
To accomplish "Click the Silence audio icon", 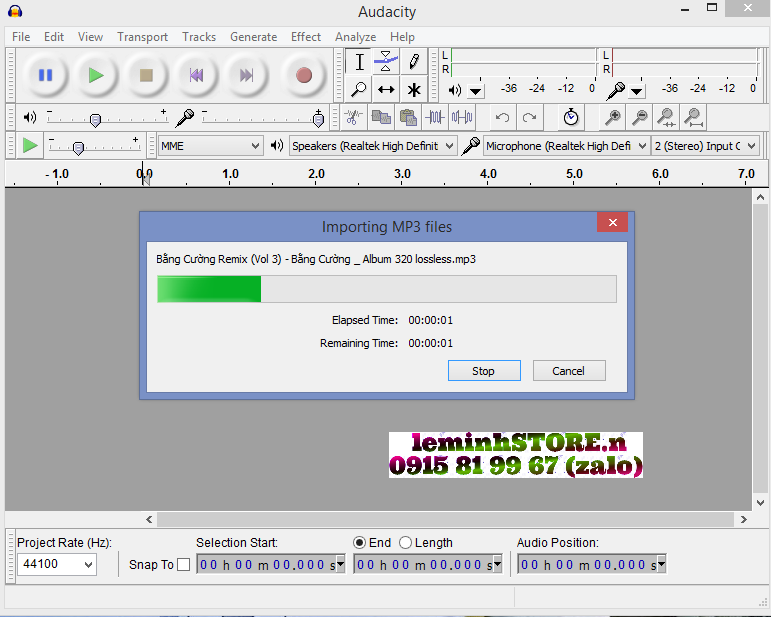I will [x=462, y=118].
